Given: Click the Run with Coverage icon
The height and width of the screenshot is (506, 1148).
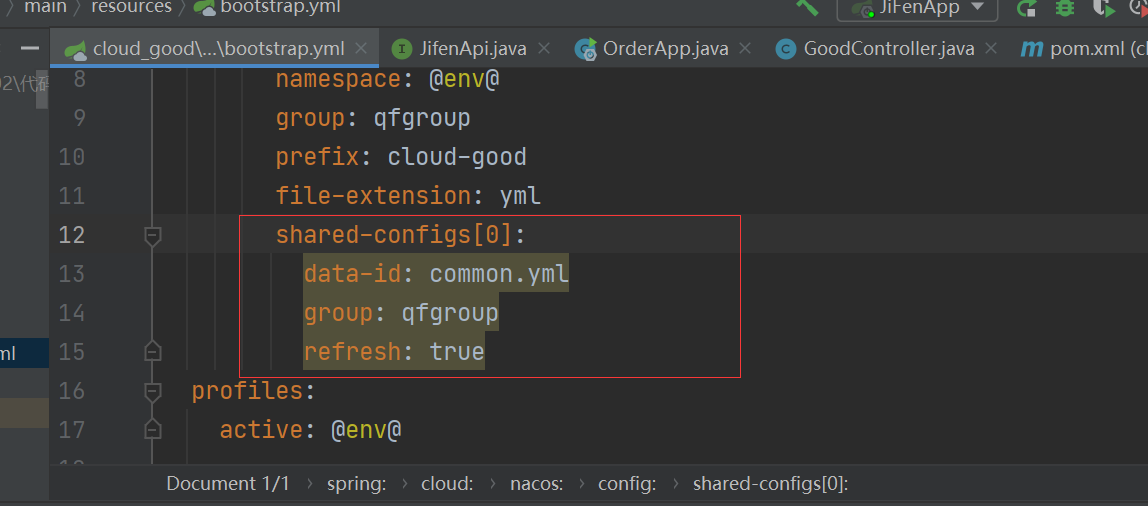Looking at the screenshot, I should 1102,8.
